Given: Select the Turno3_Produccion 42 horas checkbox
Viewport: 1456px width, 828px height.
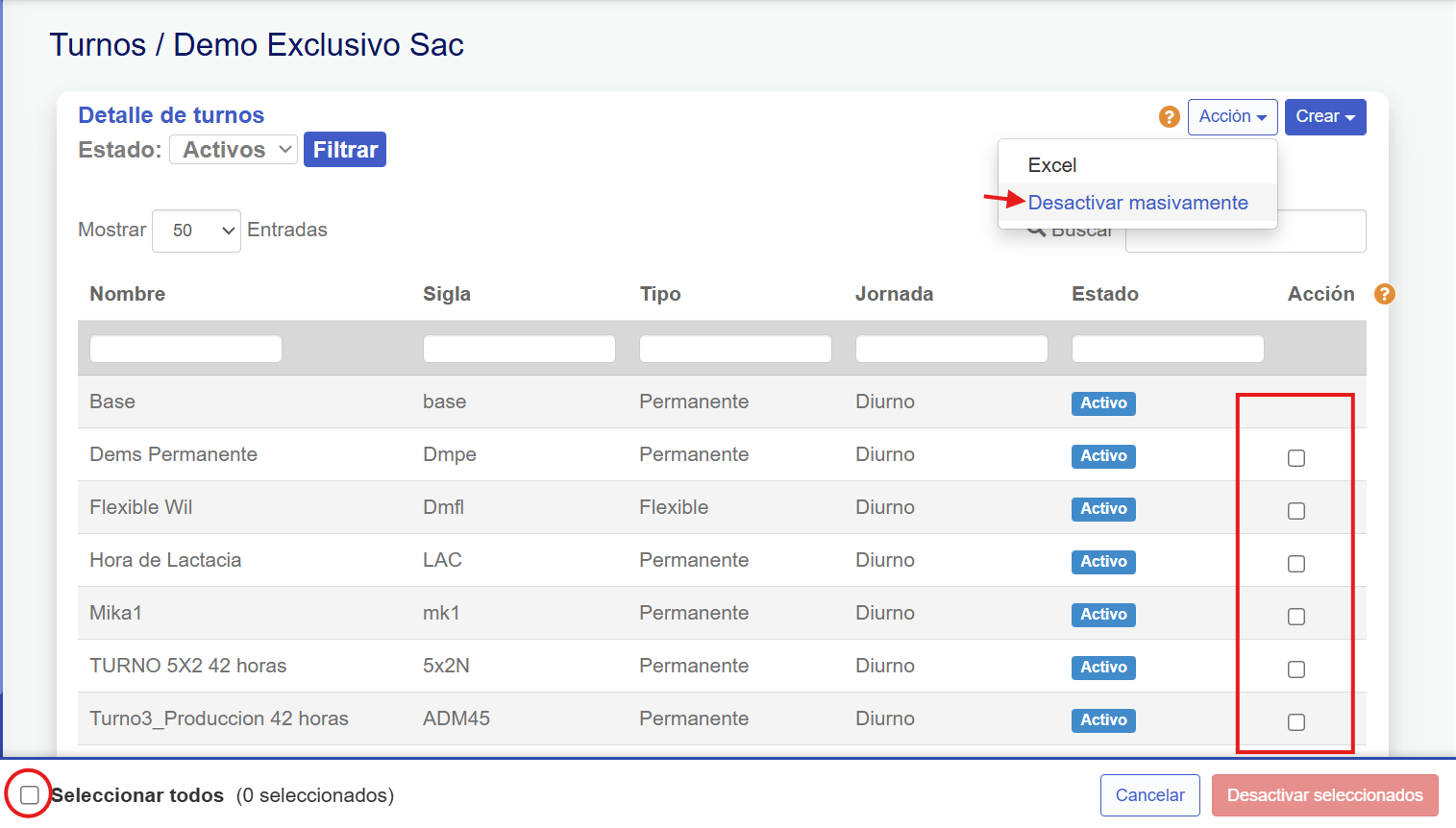Looking at the screenshot, I should coord(1296,722).
